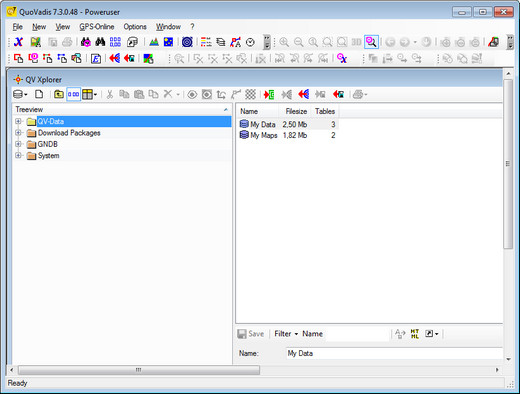
Task: Click the map icon next to Xplorer icon
Action: pyautogui.click(x=35, y=42)
